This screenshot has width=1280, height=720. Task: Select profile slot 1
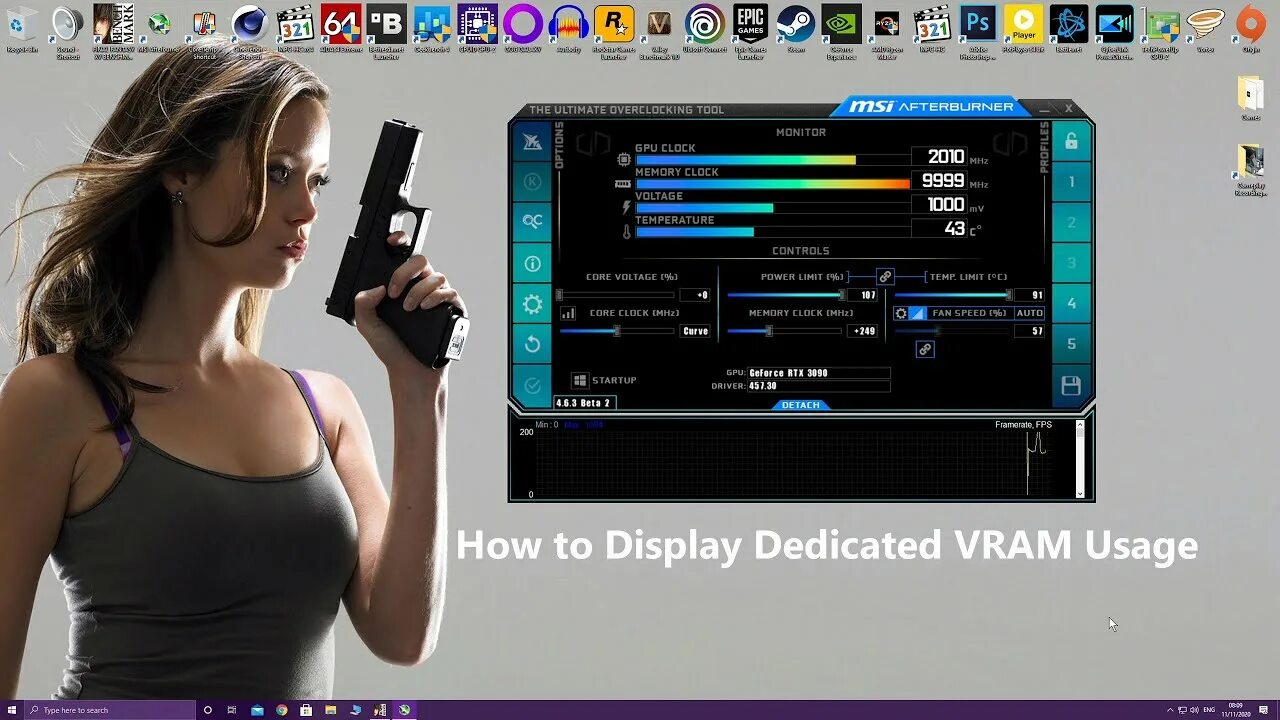coord(1071,182)
